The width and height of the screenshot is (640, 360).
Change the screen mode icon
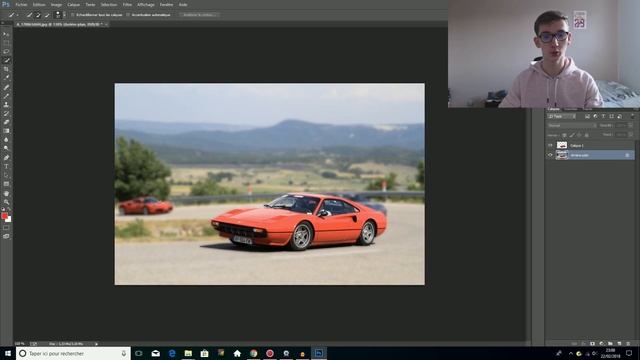point(6,236)
